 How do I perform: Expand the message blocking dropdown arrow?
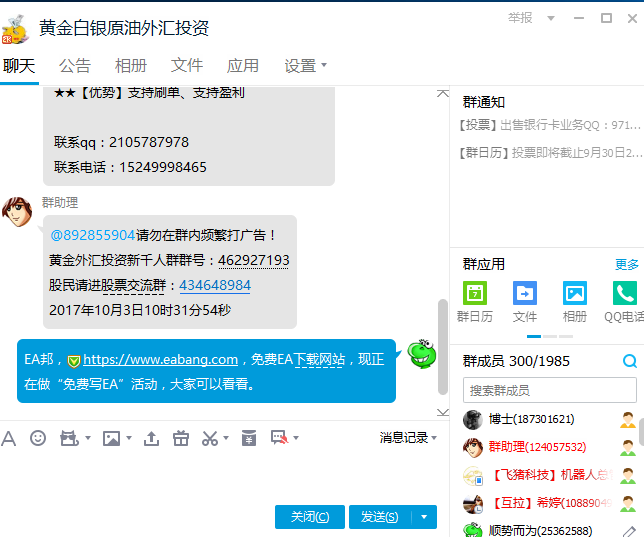tap(296, 438)
